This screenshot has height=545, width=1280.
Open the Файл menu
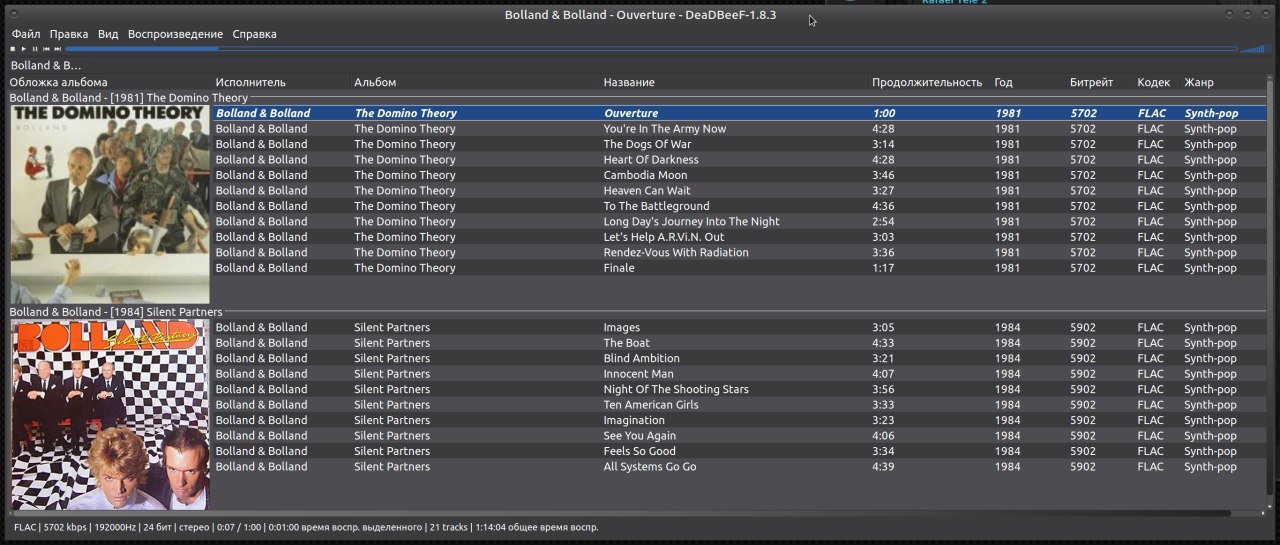[26, 34]
